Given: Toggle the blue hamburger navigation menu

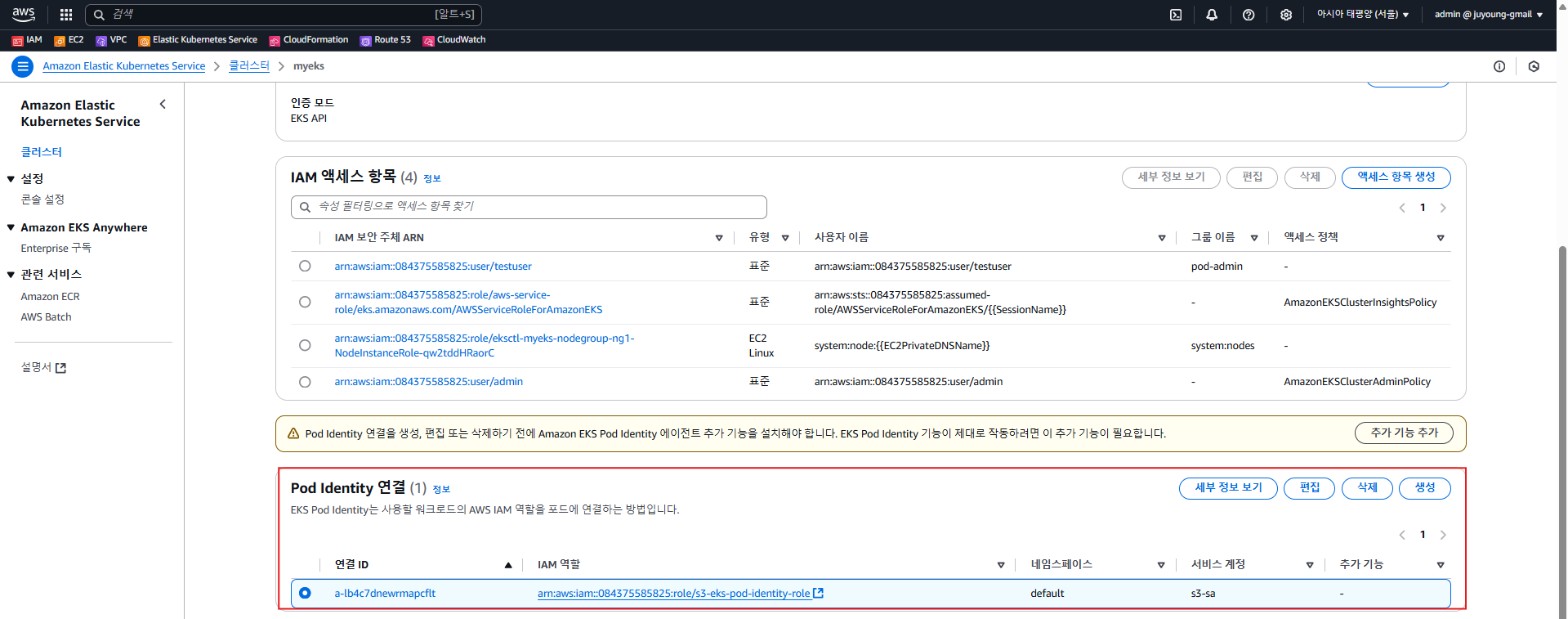Looking at the screenshot, I should (23, 66).
